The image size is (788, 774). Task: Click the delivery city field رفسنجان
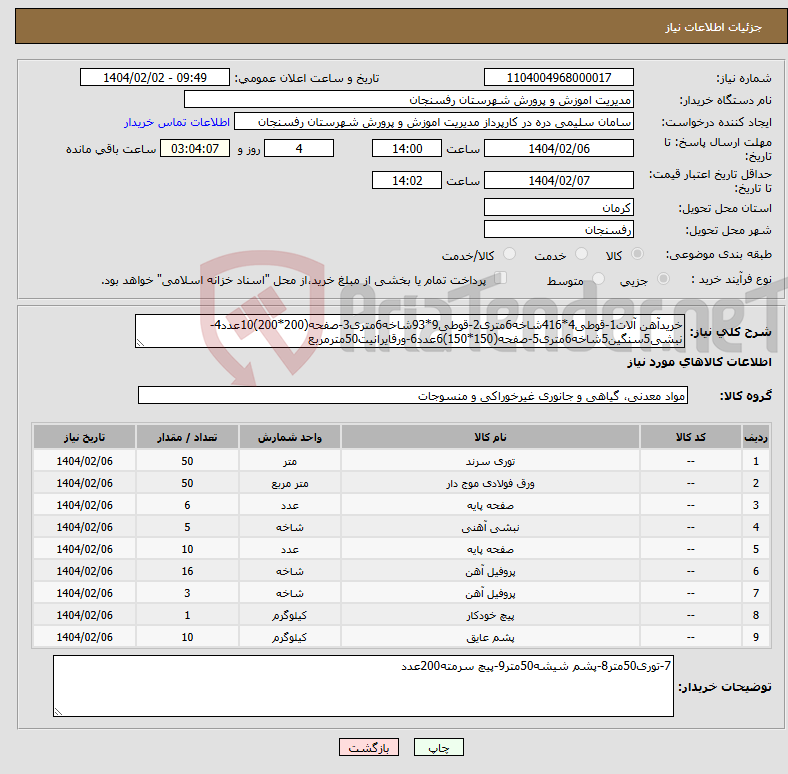tap(558, 229)
